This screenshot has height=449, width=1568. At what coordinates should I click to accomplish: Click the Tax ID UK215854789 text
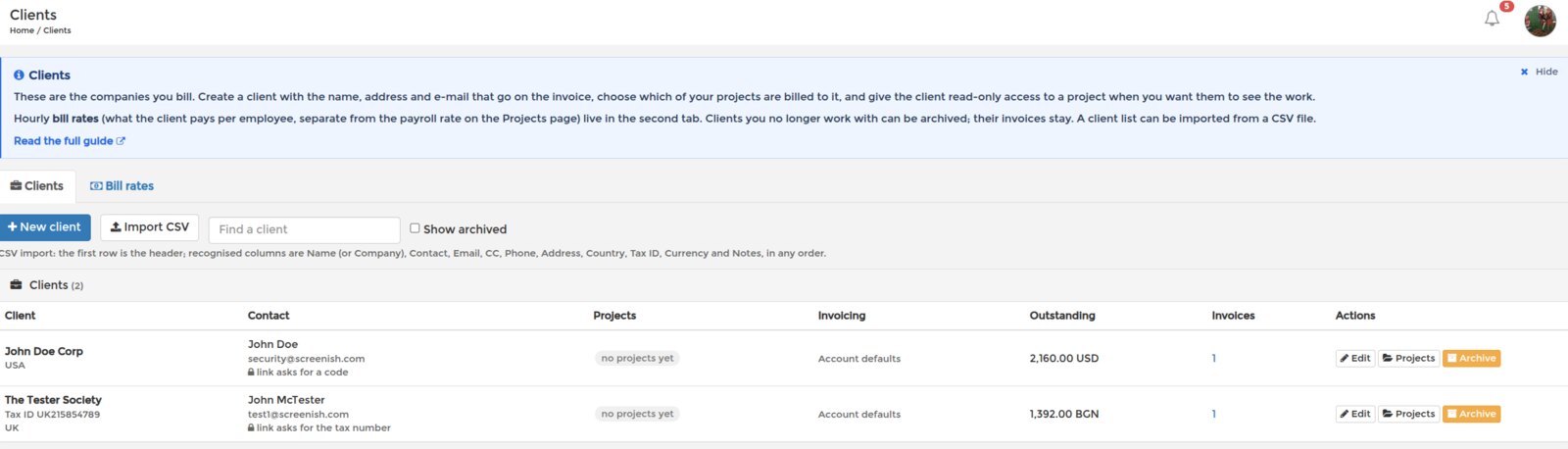click(52, 415)
